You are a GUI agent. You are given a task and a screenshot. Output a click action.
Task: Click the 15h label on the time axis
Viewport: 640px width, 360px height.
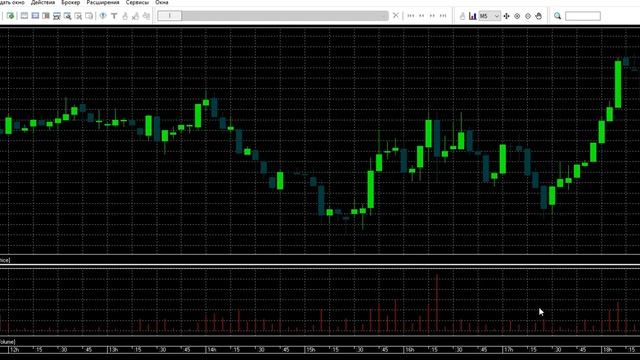pos(310,350)
